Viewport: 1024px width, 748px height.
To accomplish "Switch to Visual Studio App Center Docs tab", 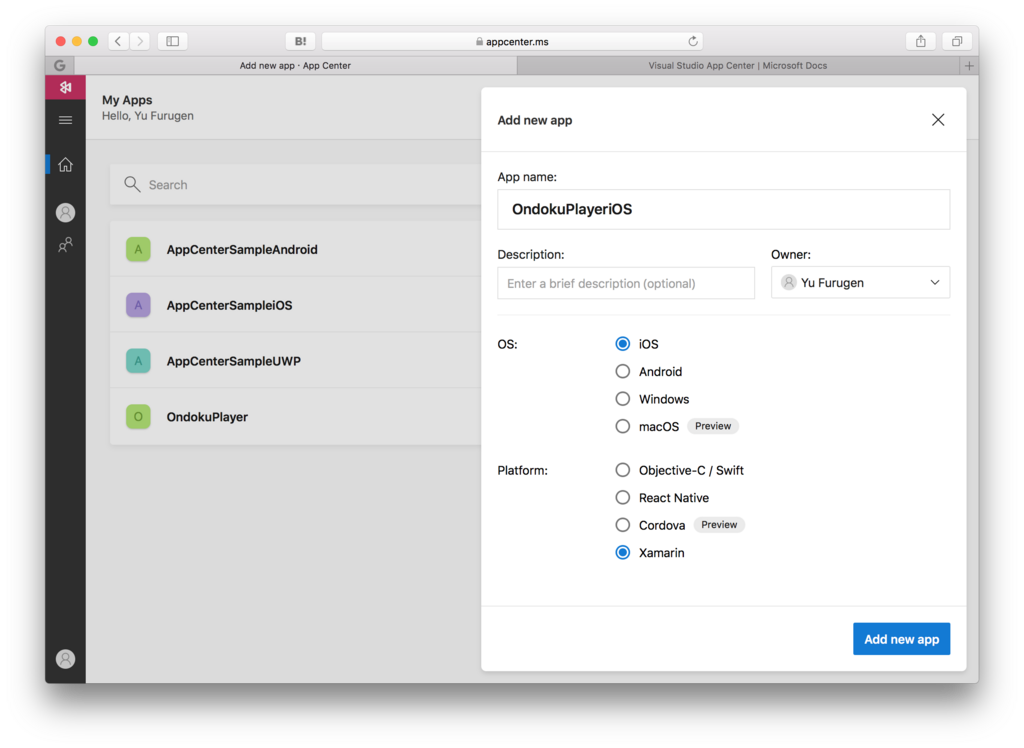I will click(x=738, y=65).
